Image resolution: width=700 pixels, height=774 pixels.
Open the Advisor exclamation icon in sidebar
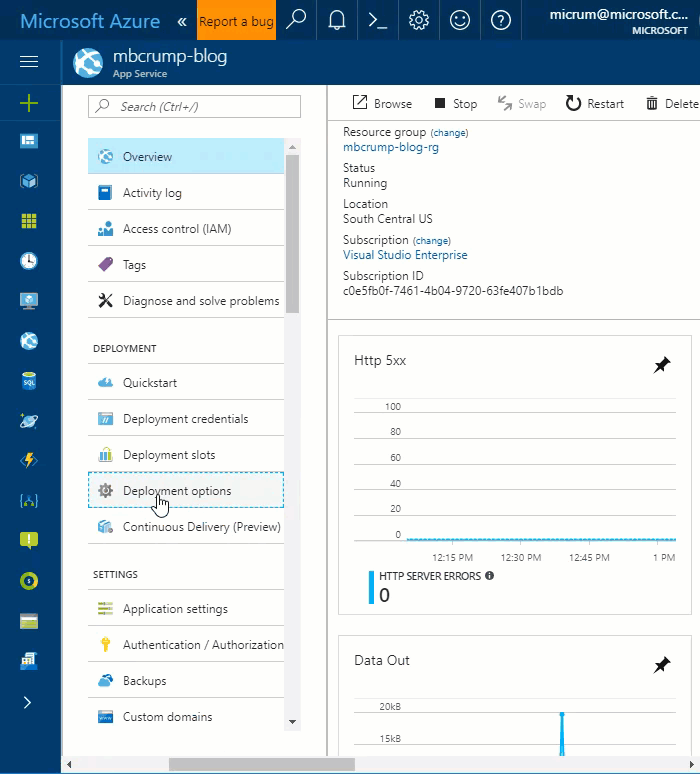pos(29,541)
